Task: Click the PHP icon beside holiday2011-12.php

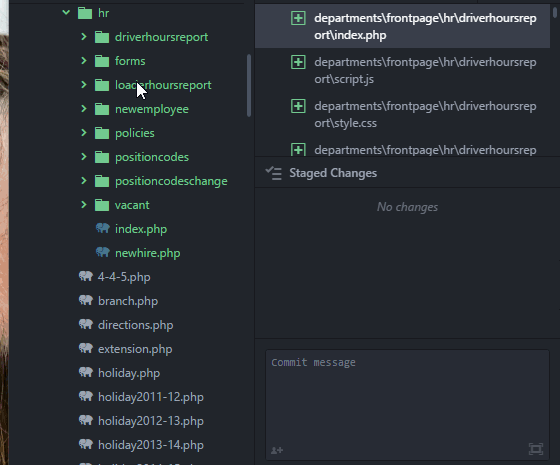Action: click(86, 396)
